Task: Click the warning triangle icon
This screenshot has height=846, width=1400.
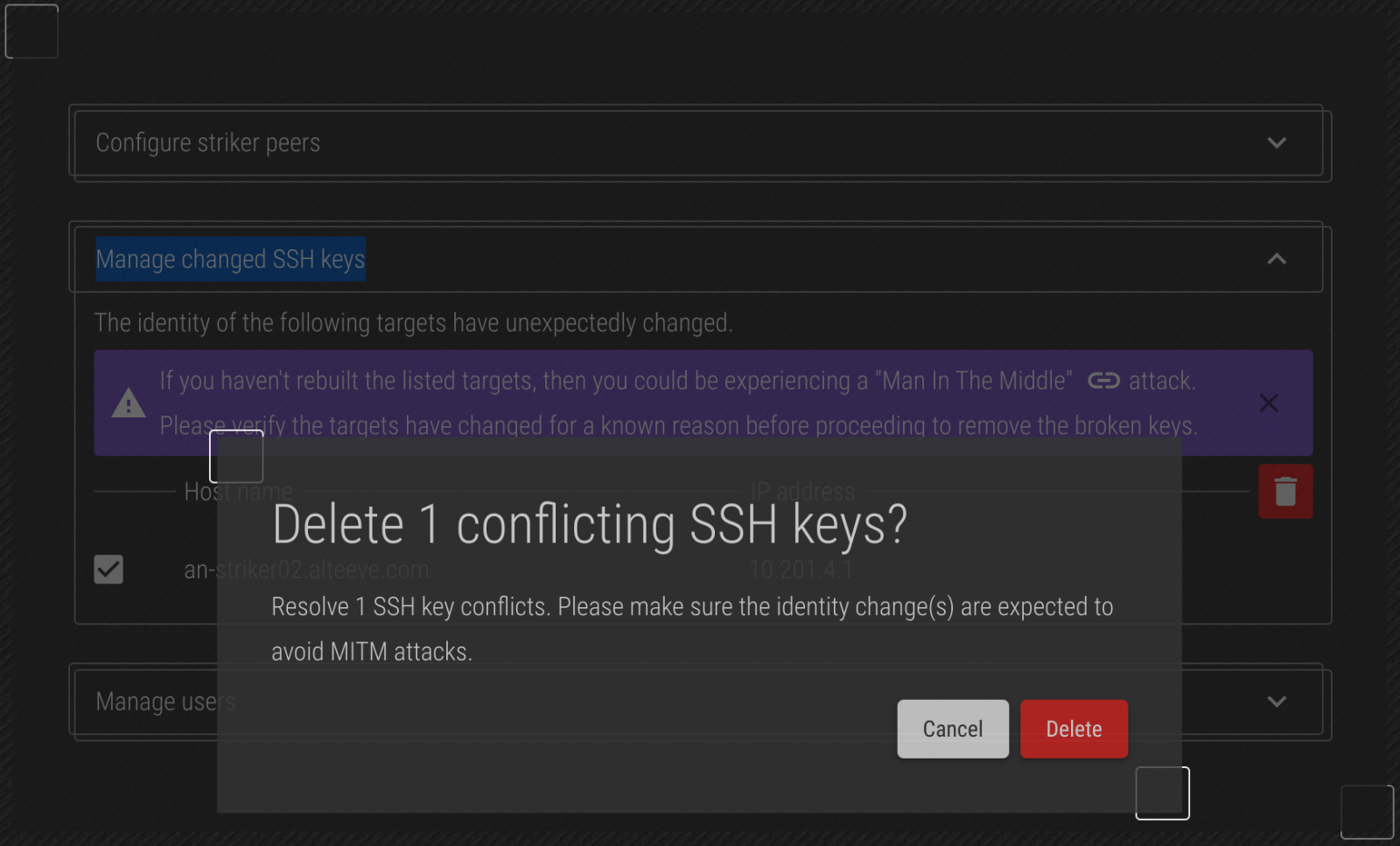Action: [129, 403]
